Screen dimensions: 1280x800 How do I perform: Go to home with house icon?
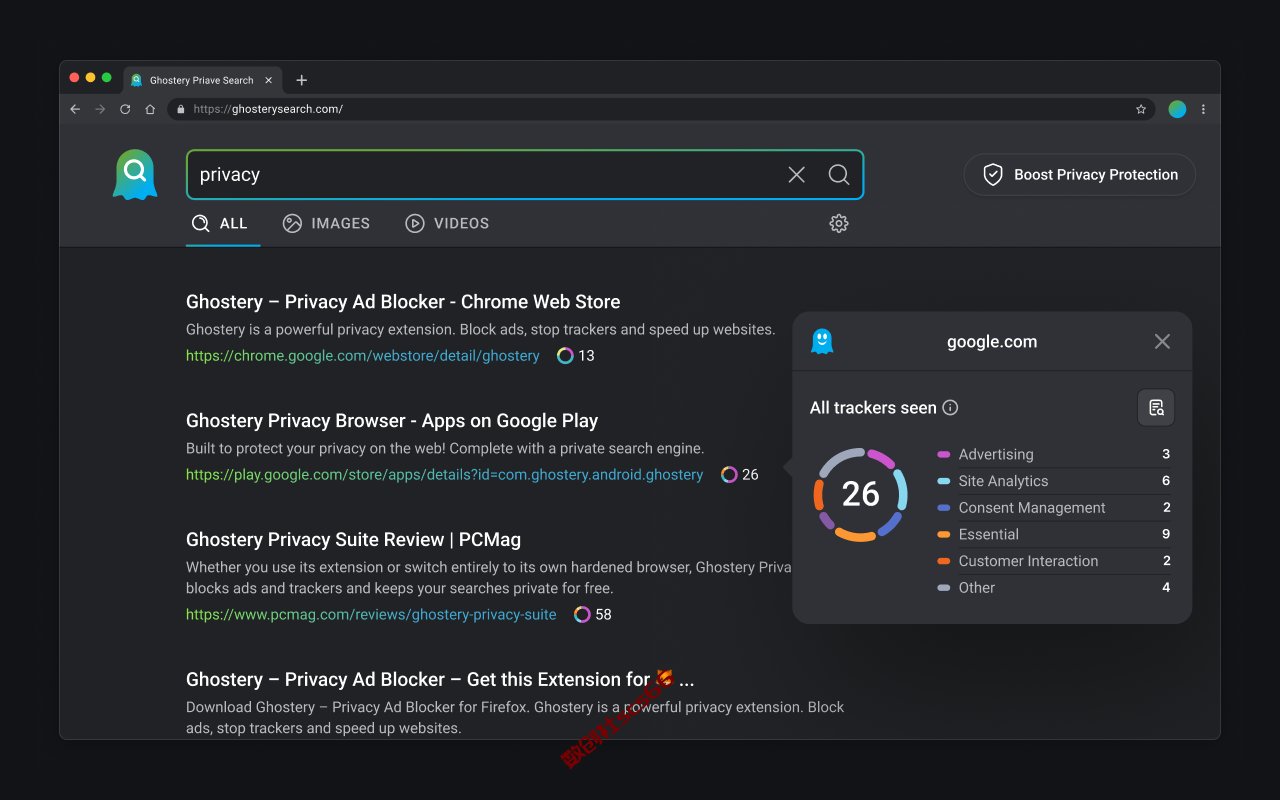pyautogui.click(x=150, y=109)
